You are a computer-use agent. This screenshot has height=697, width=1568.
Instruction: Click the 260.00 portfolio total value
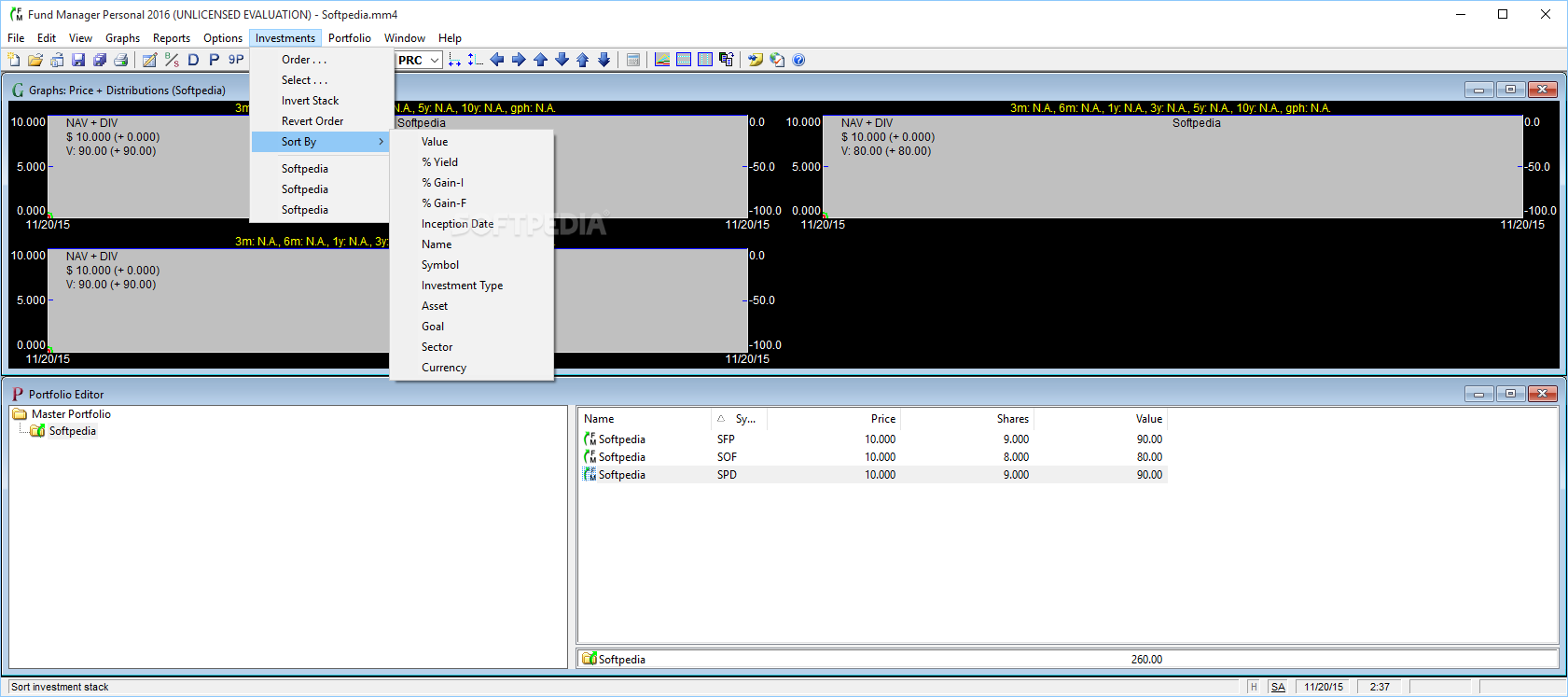pos(1146,660)
